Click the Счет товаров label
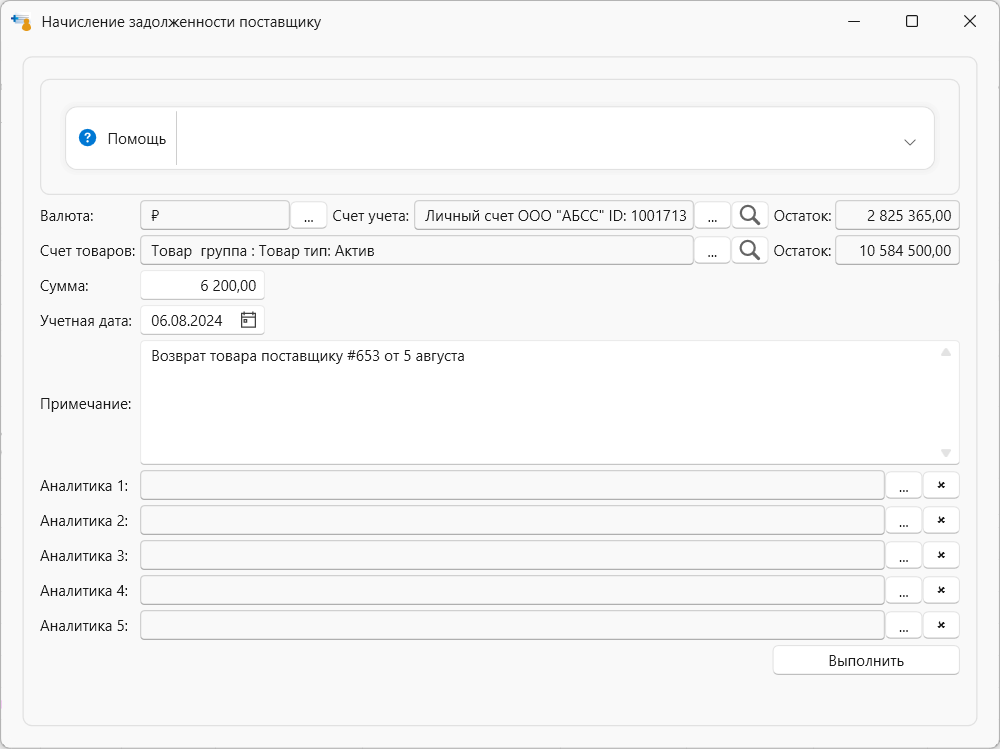This screenshot has height=749, width=1000. tap(87, 251)
